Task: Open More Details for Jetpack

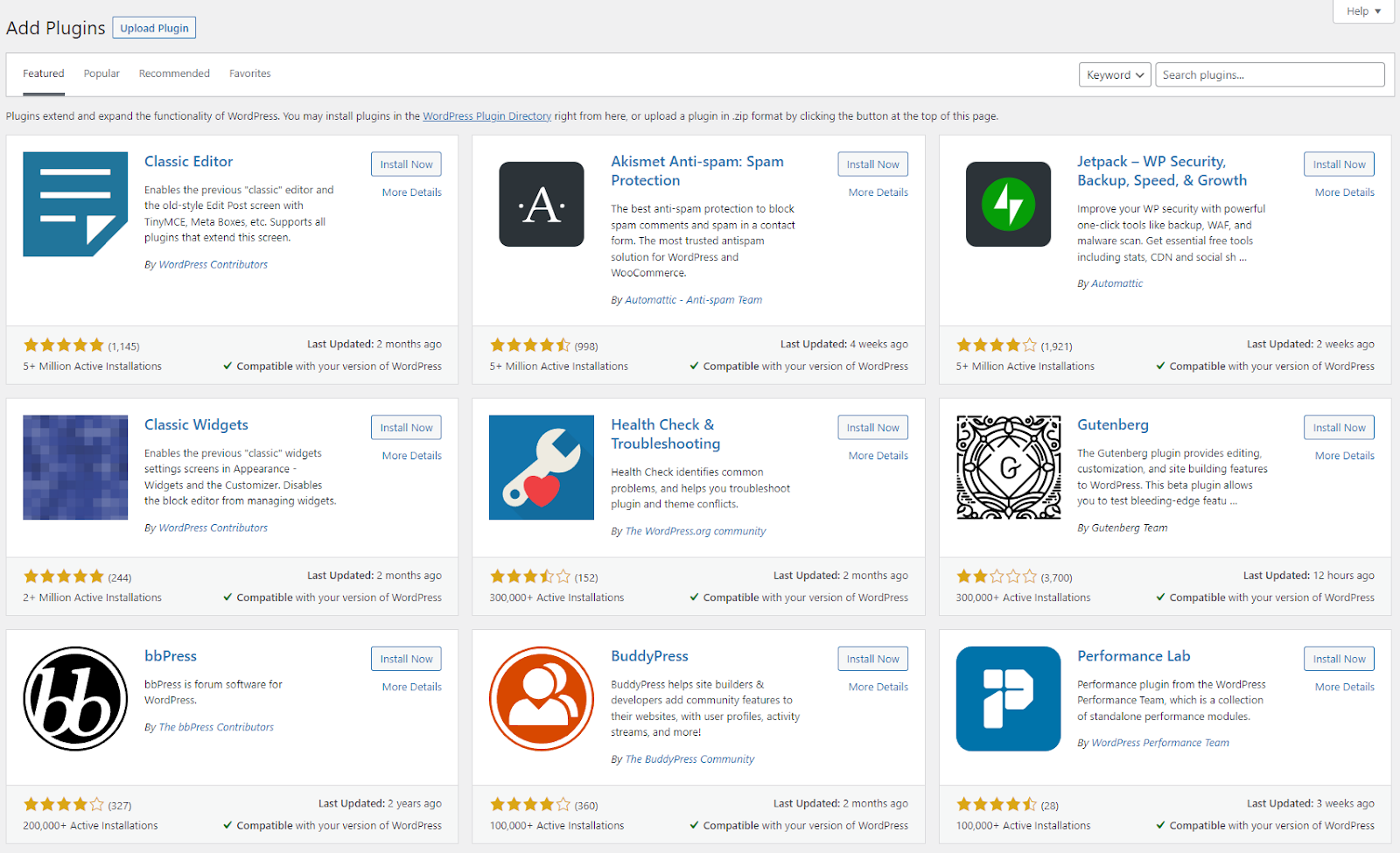Action: point(1345,192)
